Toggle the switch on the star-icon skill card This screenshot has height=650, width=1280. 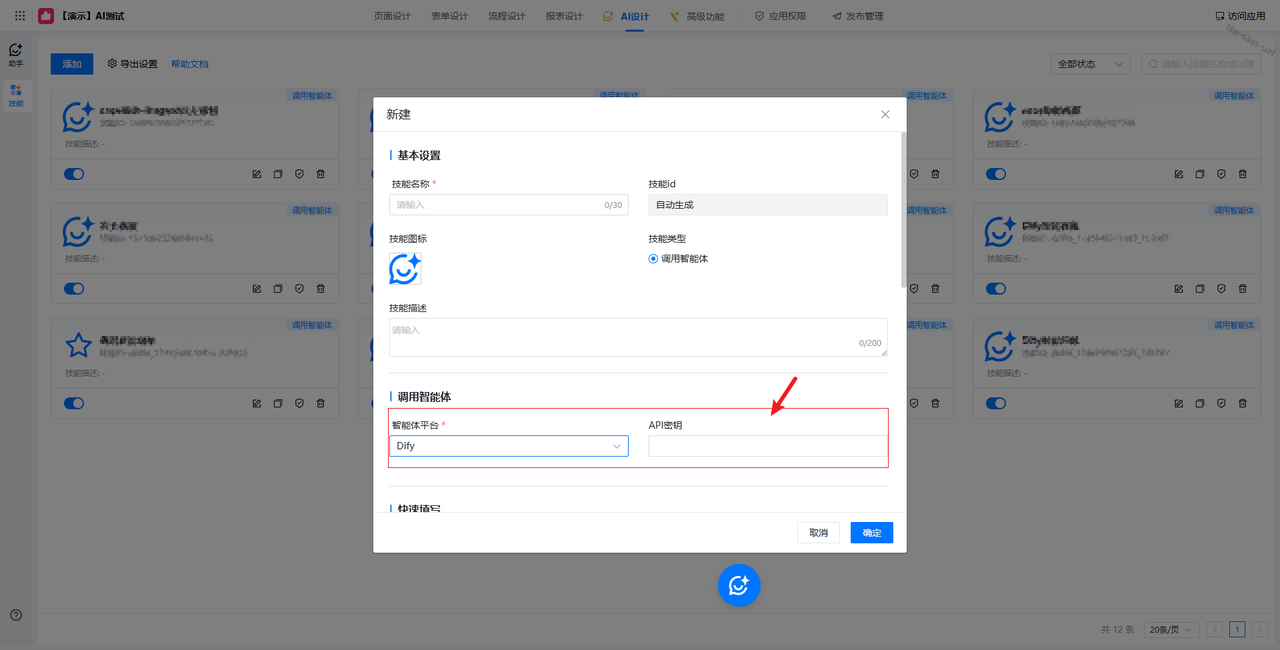click(74, 404)
